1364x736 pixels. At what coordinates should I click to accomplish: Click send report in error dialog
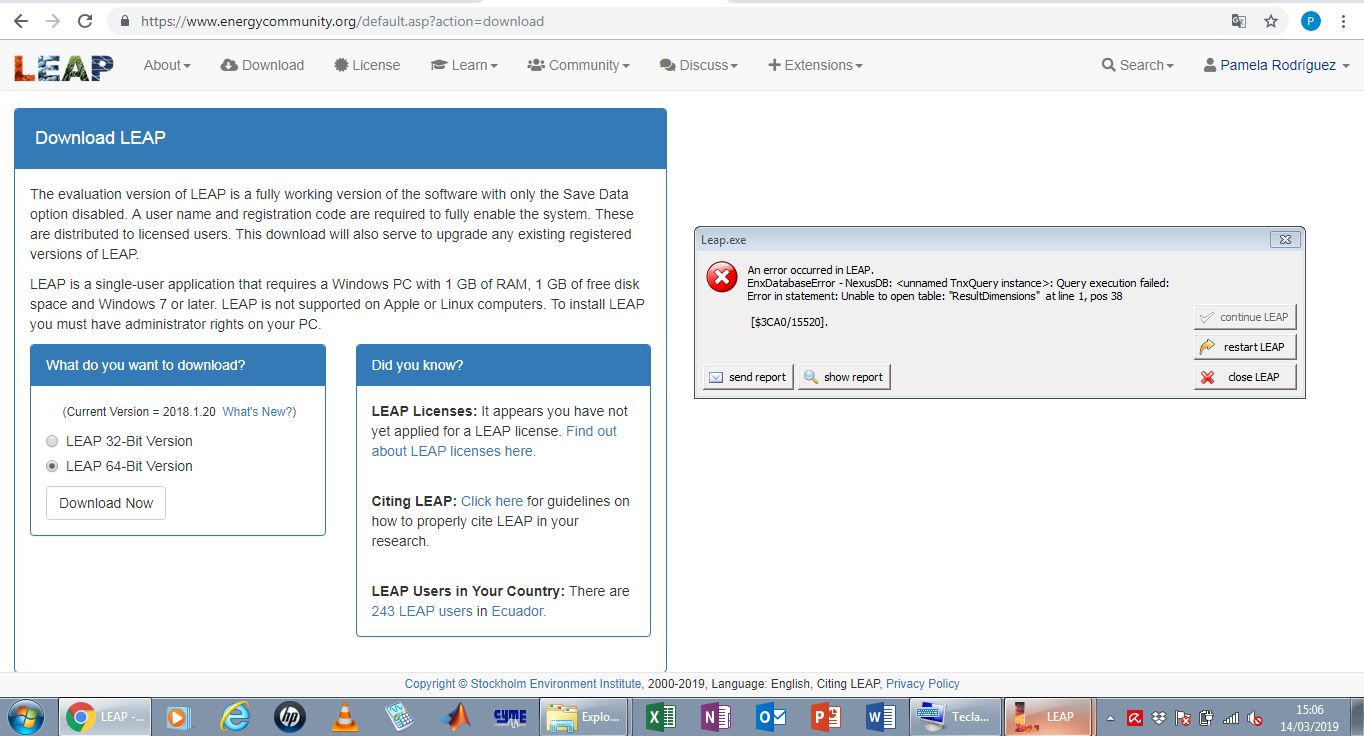point(748,377)
